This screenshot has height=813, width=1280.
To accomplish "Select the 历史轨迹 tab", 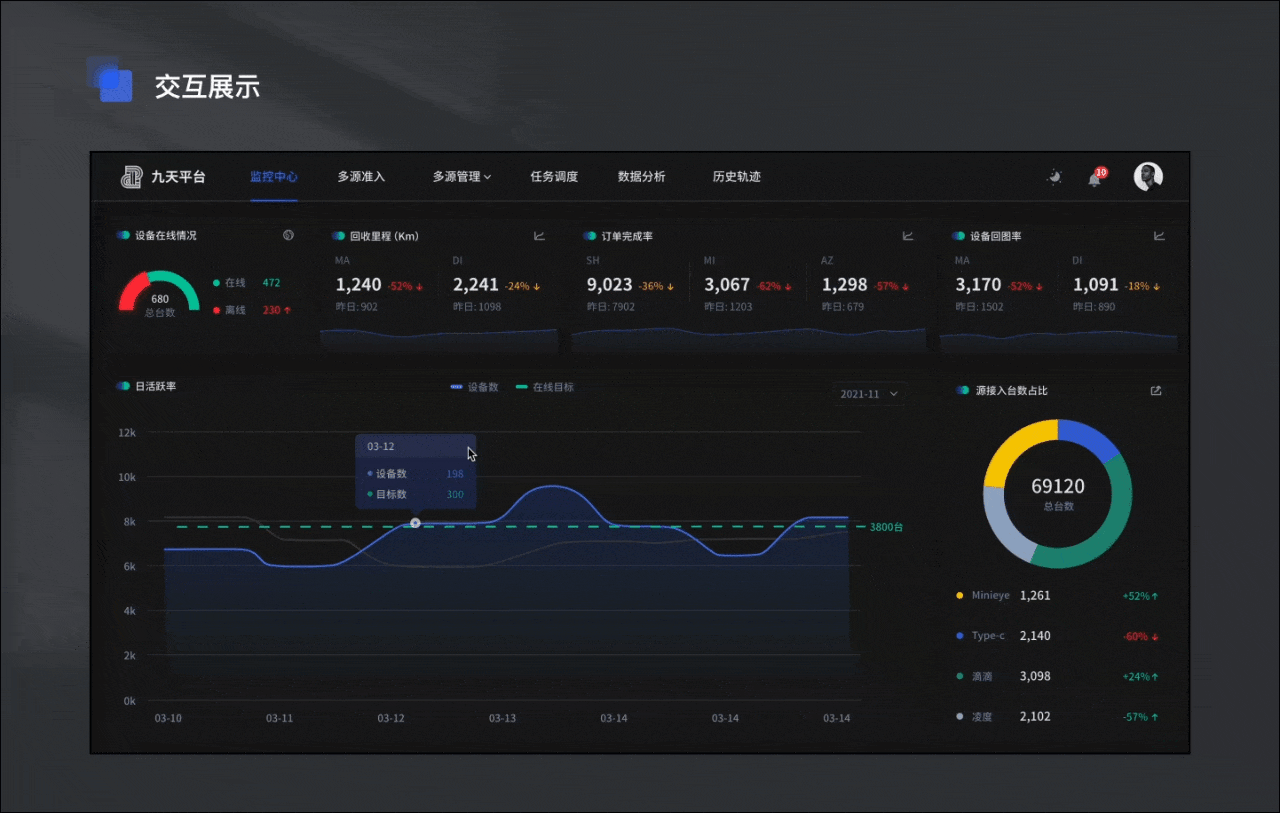I will [x=737, y=177].
